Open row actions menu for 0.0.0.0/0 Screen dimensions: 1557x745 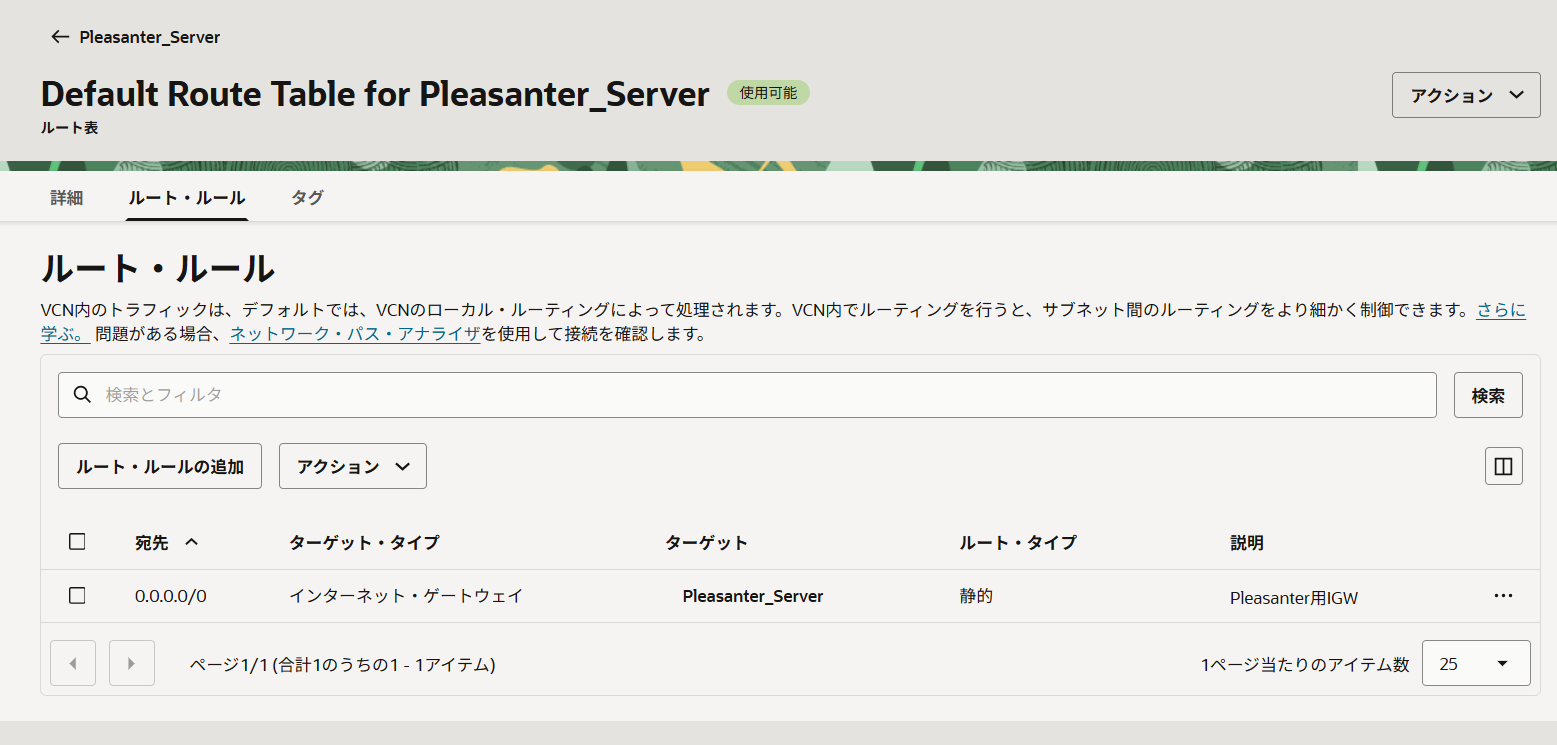coord(1502,596)
